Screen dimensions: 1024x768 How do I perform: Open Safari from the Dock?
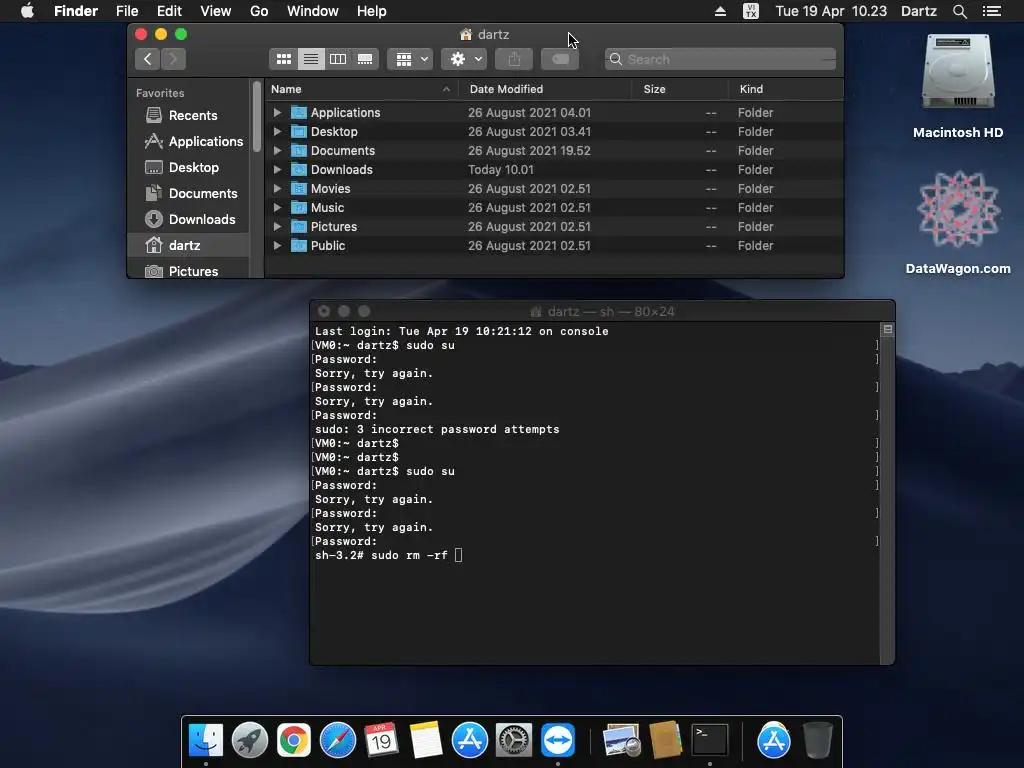[x=338, y=740]
